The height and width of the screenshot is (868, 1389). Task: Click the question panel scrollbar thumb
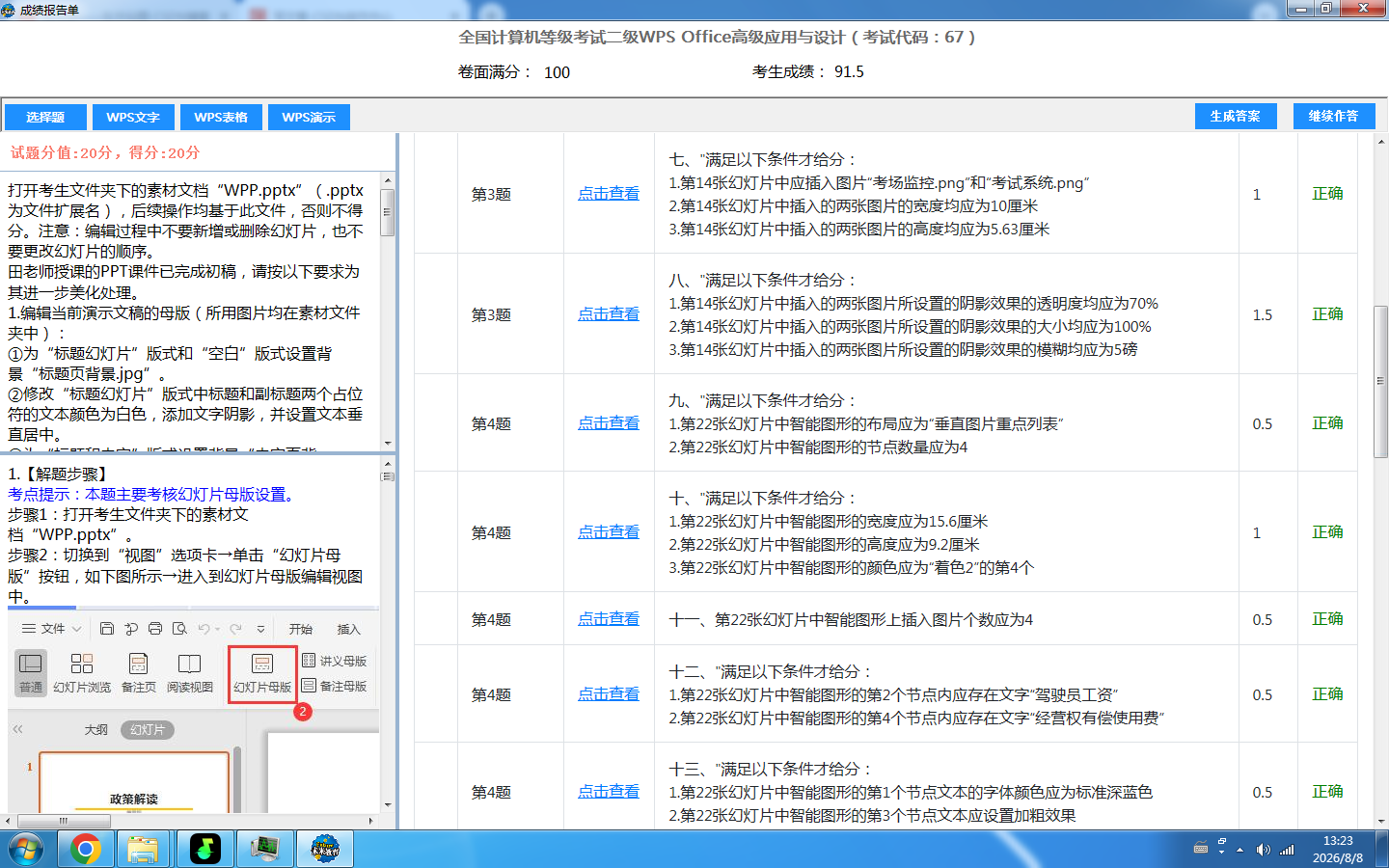pyautogui.click(x=388, y=211)
